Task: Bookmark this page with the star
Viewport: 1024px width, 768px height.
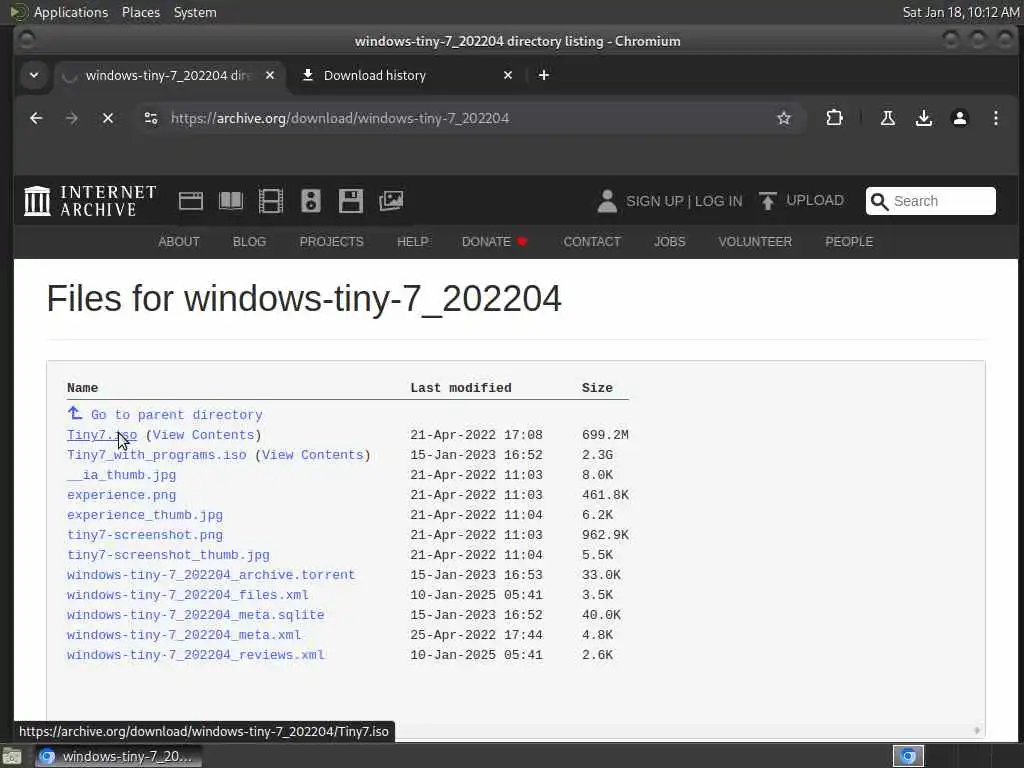Action: (x=784, y=118)
